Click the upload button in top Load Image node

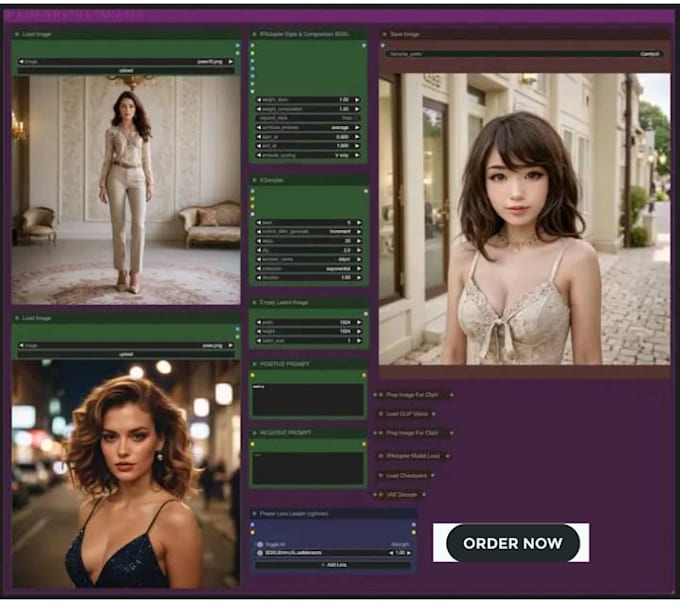click(126, 71)
